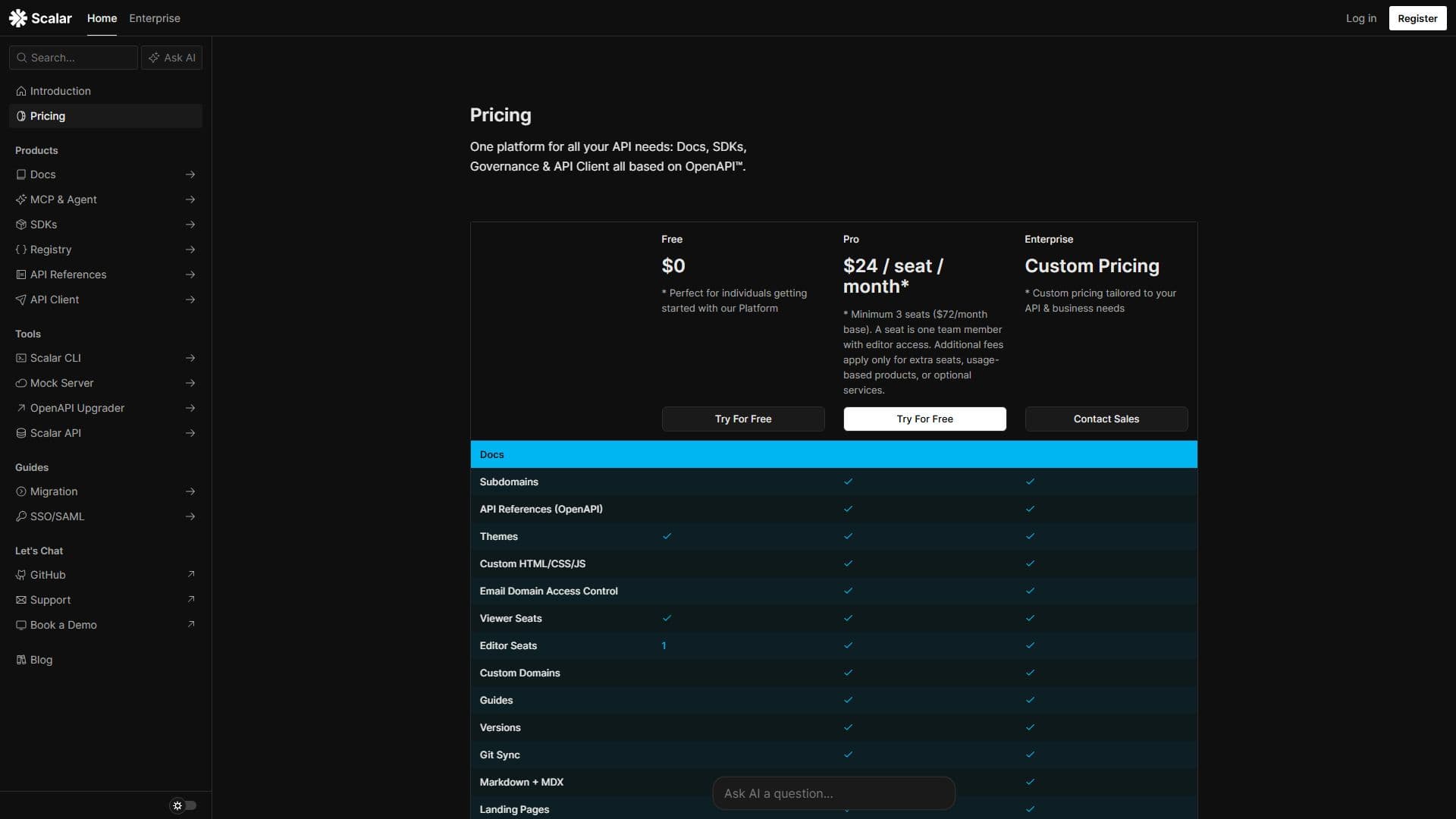Image resolution: width=1456 pixels, height=819 pixels.
Task: Expand the Scalar CLI arrow
Action: [x=190, y=358]
